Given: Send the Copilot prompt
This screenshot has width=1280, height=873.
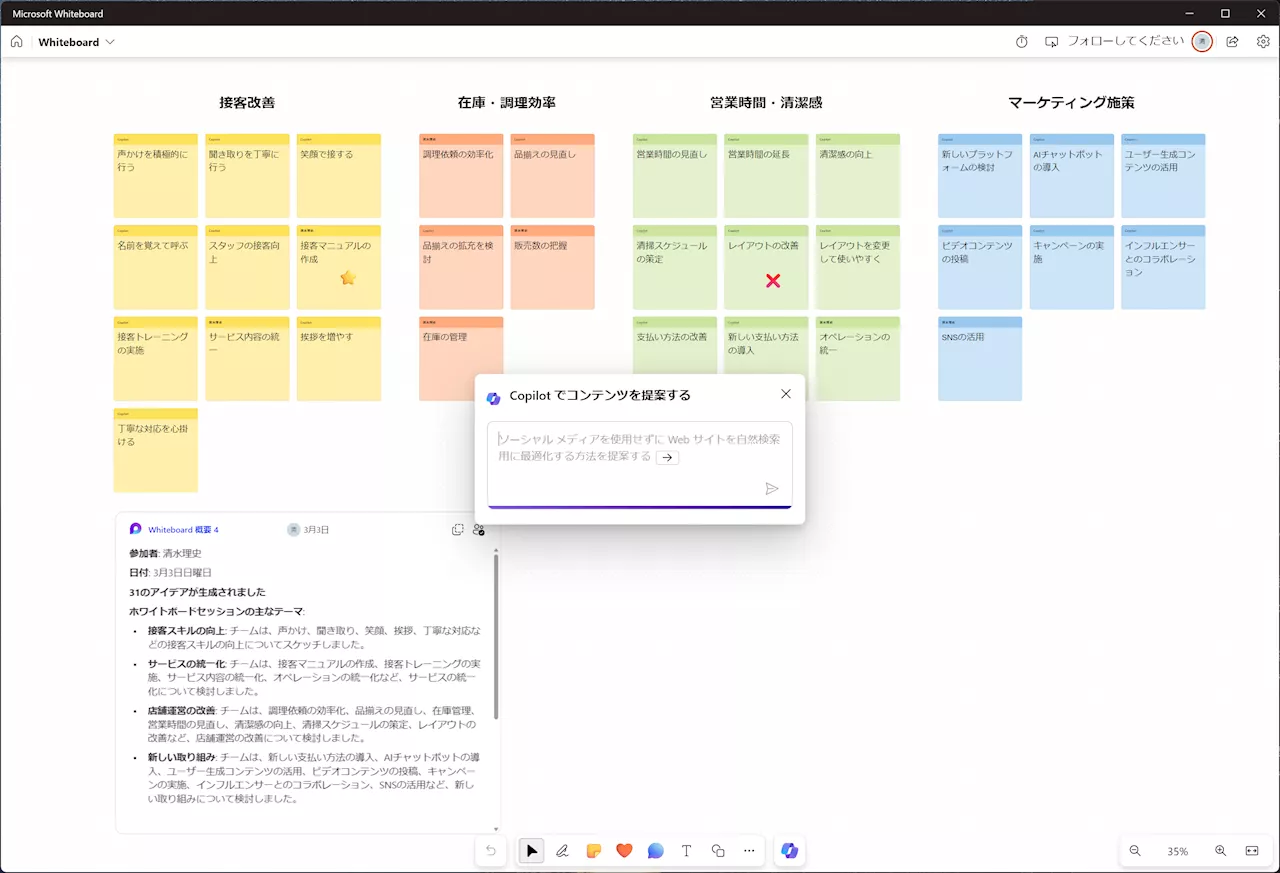Looking at the screenshot, I should (771, 489).
